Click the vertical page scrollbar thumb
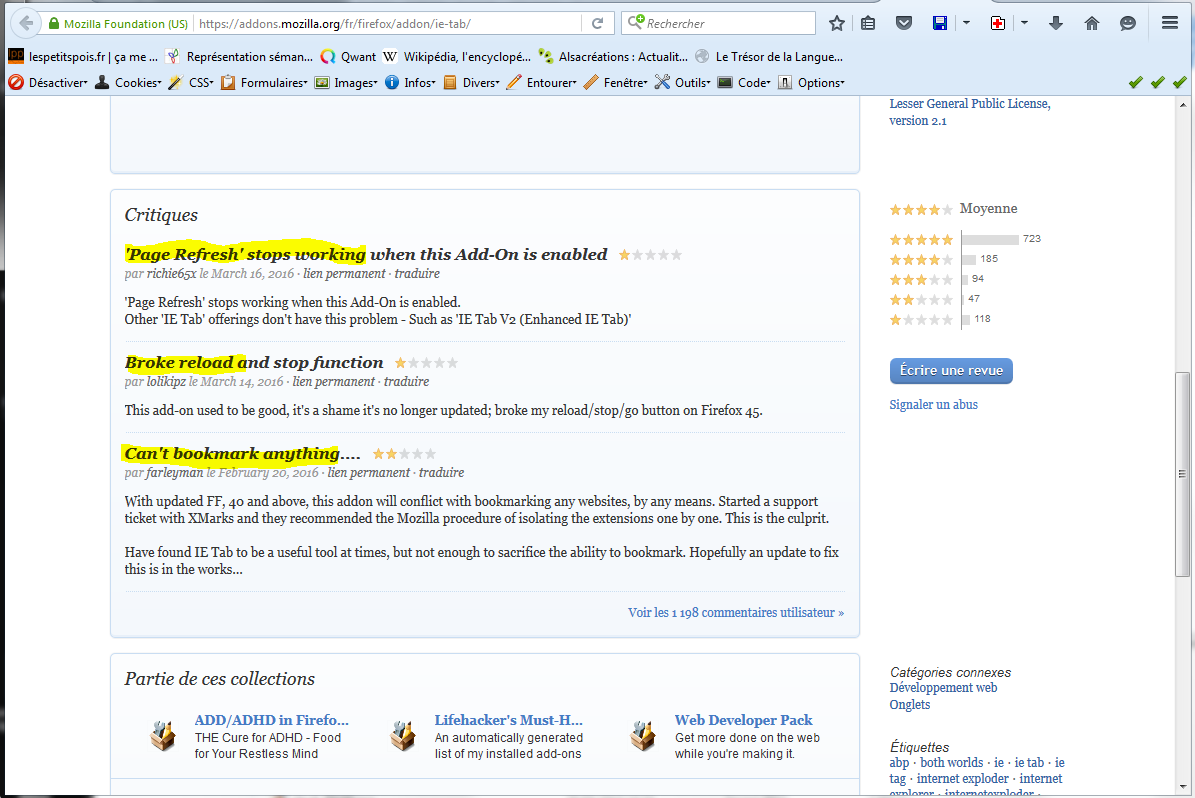Image resolution: width=1195 pixels, height=798 pixels. (x=1183, y=474)
